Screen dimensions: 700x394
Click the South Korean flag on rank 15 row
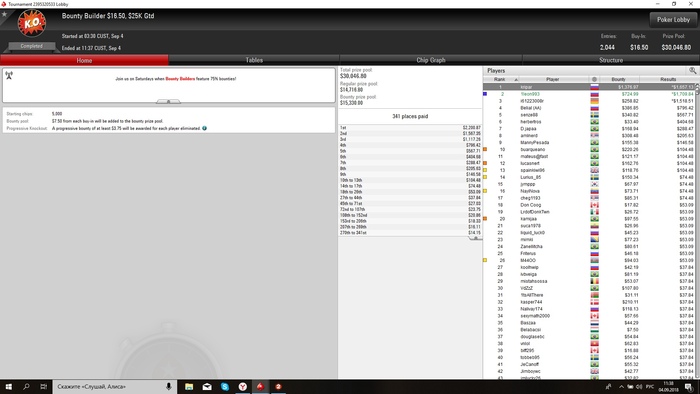click(594, 184)
